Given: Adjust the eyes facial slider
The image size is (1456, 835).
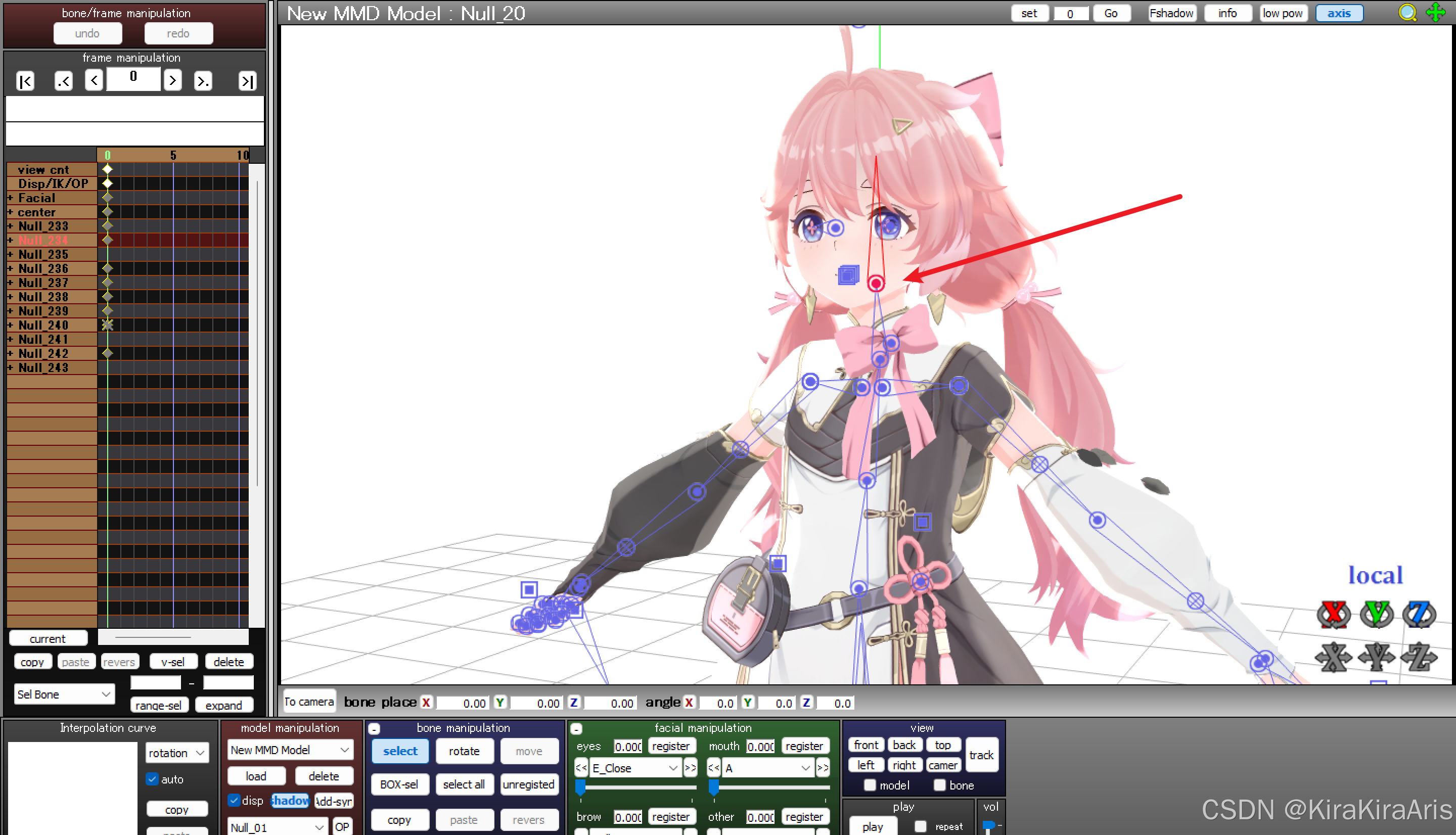Looking at the screenshot, I should [580, 786].
